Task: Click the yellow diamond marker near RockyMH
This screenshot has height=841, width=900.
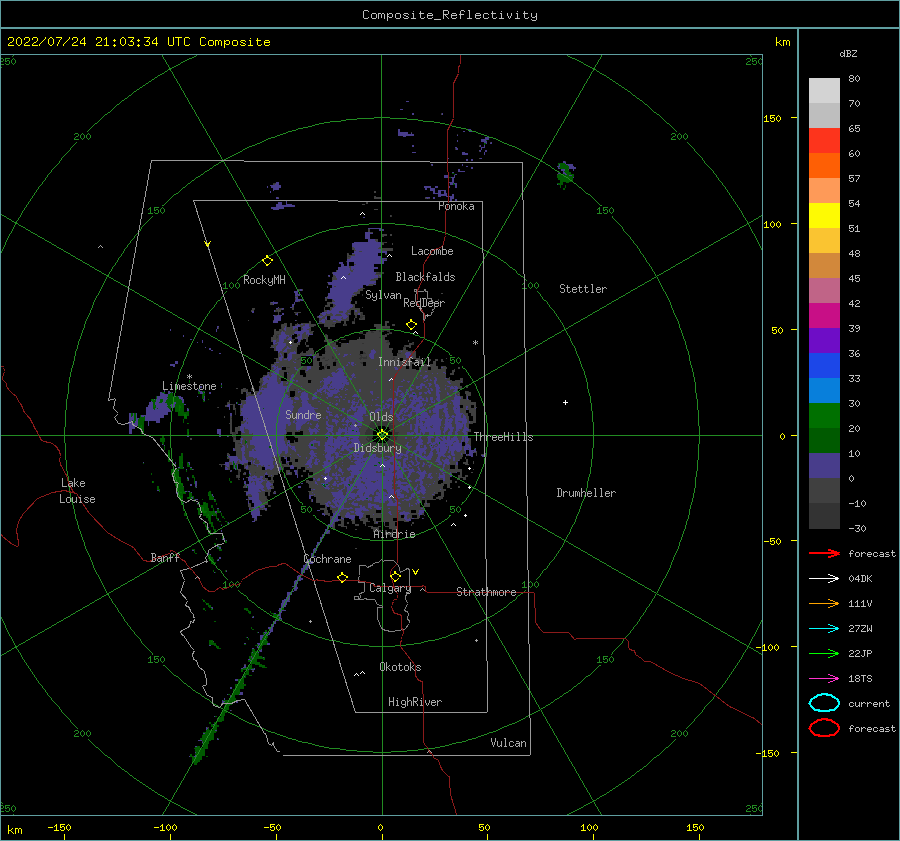Action: click(267, 261)
